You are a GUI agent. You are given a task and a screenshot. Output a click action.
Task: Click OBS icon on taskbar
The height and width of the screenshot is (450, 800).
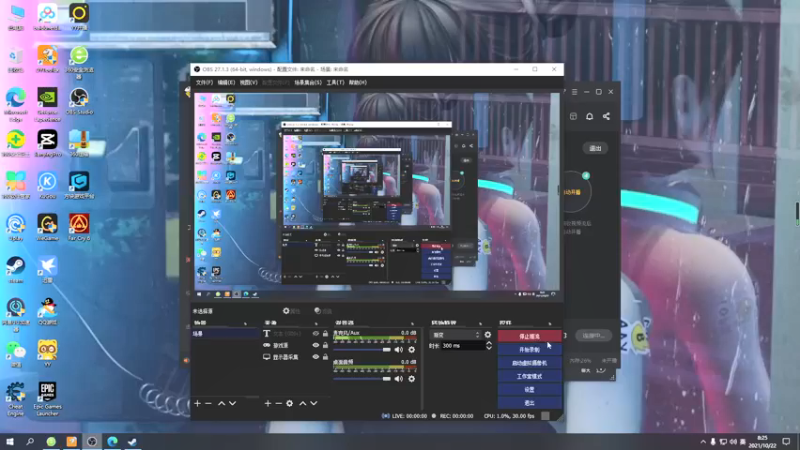tap(92, 441)
